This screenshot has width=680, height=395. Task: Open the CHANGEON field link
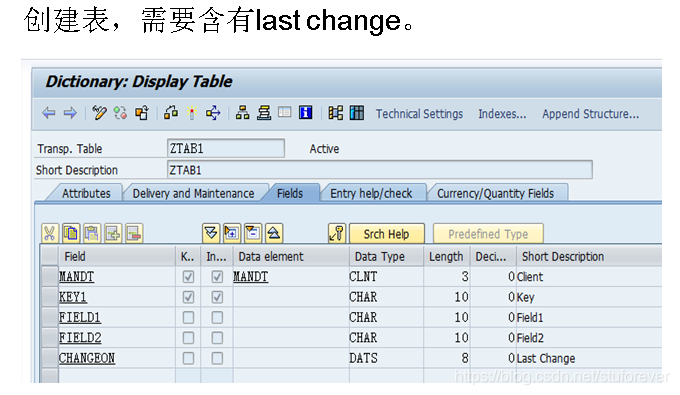[x=87, y=358]
